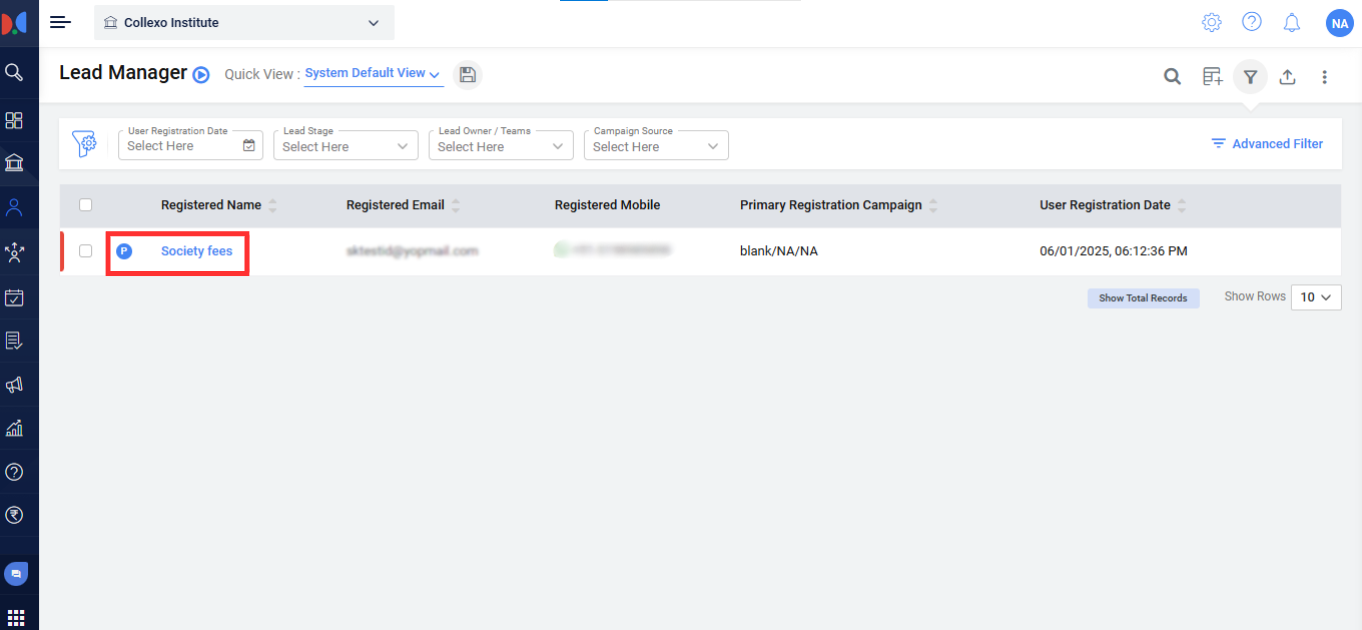Image resolution: width=1362 pixels, height=630 pixels.
Task: Toggle the funnel filter icon in toolbar
Action: pos(1250,77)
